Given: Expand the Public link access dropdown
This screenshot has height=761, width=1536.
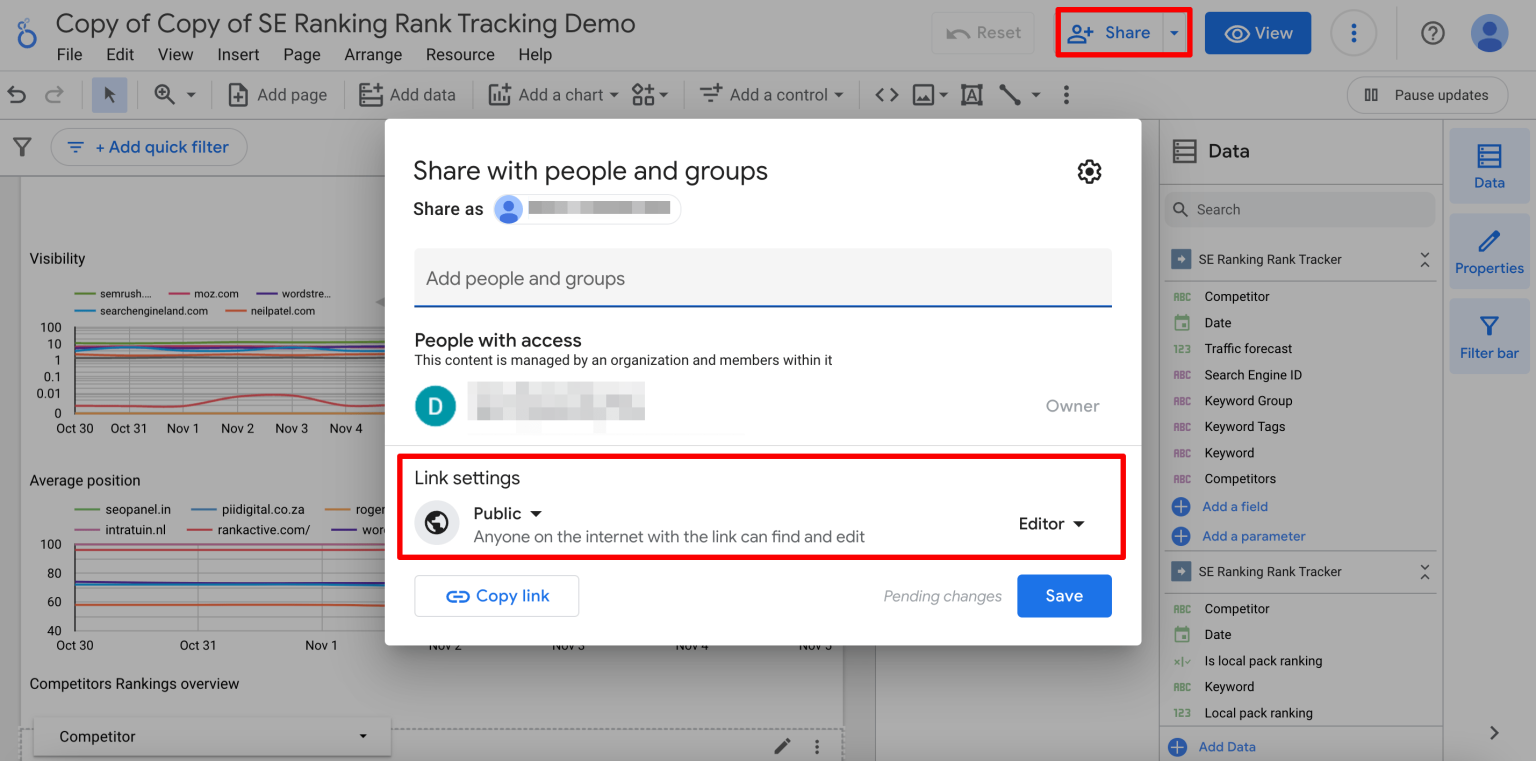Looking at the screenshot, I should 508,513.
